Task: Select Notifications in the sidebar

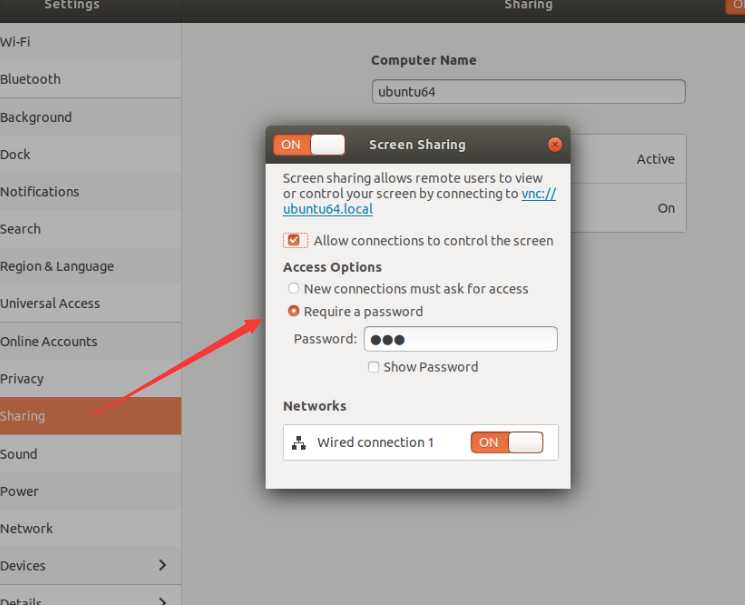Action: [90, 192]
